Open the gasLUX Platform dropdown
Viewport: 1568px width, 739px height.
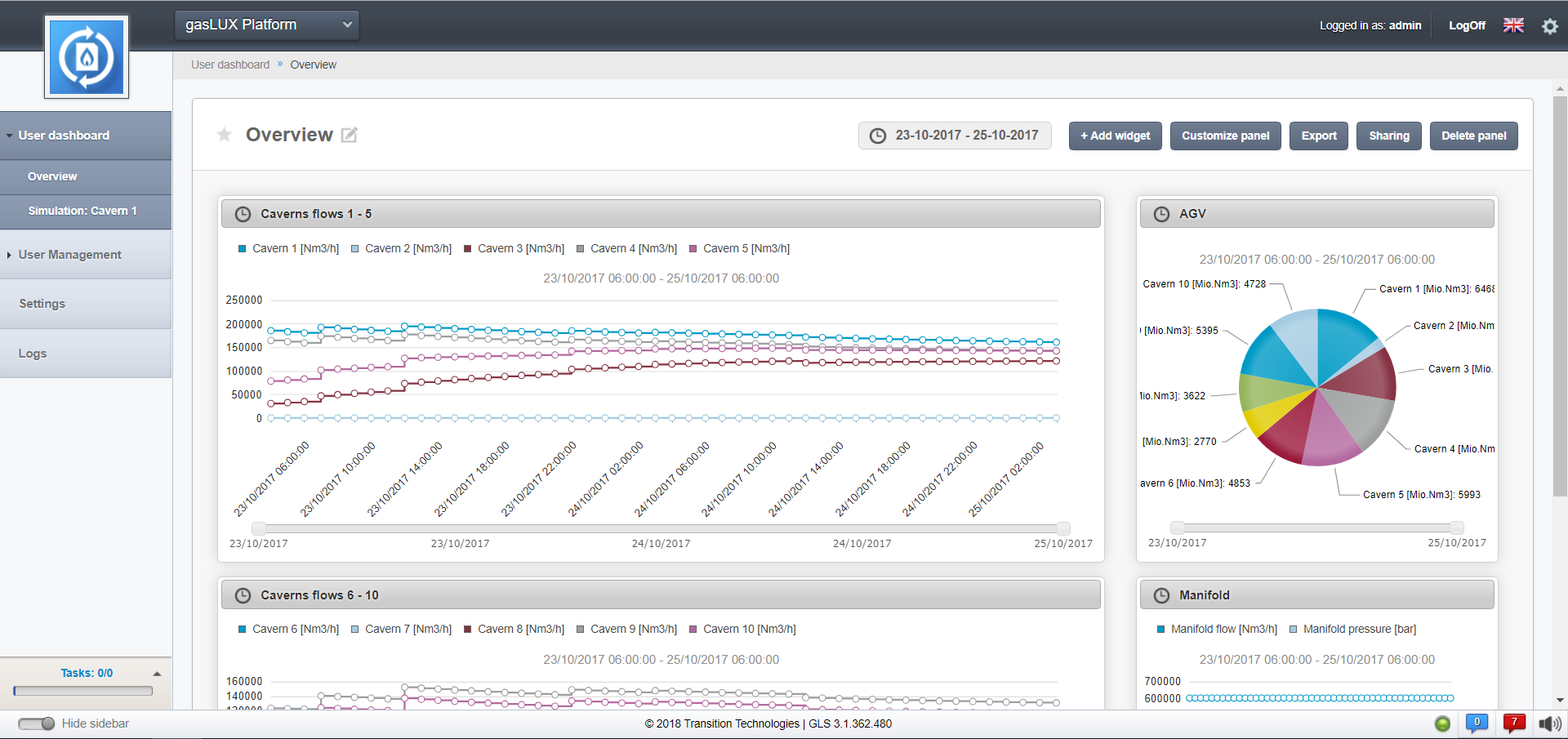pos(267,25)
